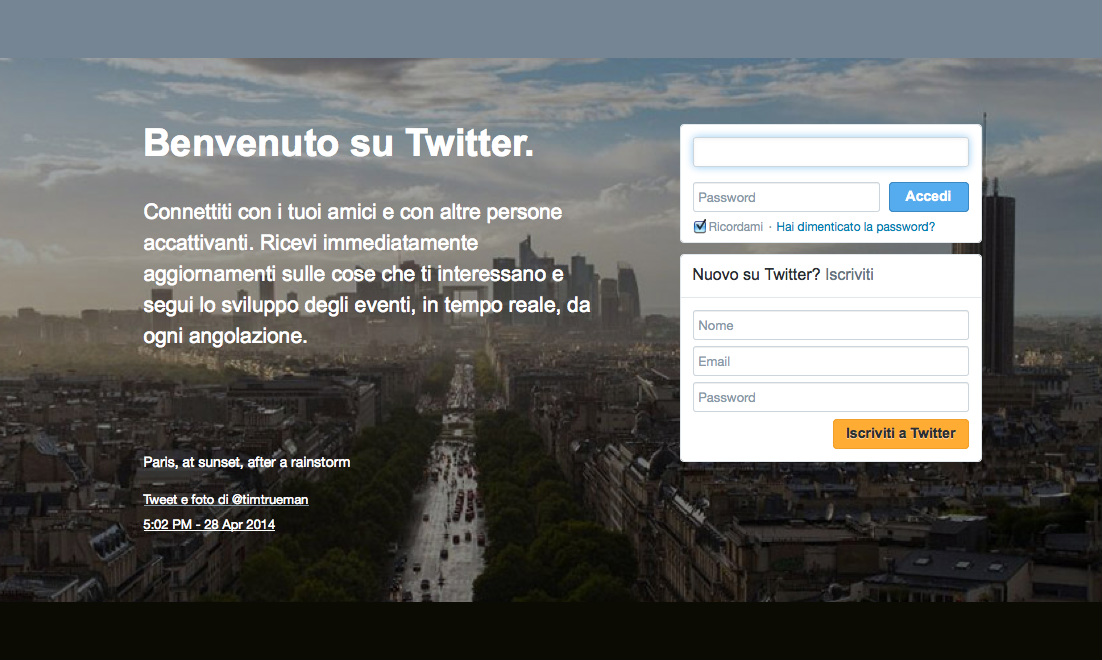Click the 'Paris, at sunset, after a rainstorm' caption
Image resolution: width=1102 pixels, height=660 pixels.
247,462
